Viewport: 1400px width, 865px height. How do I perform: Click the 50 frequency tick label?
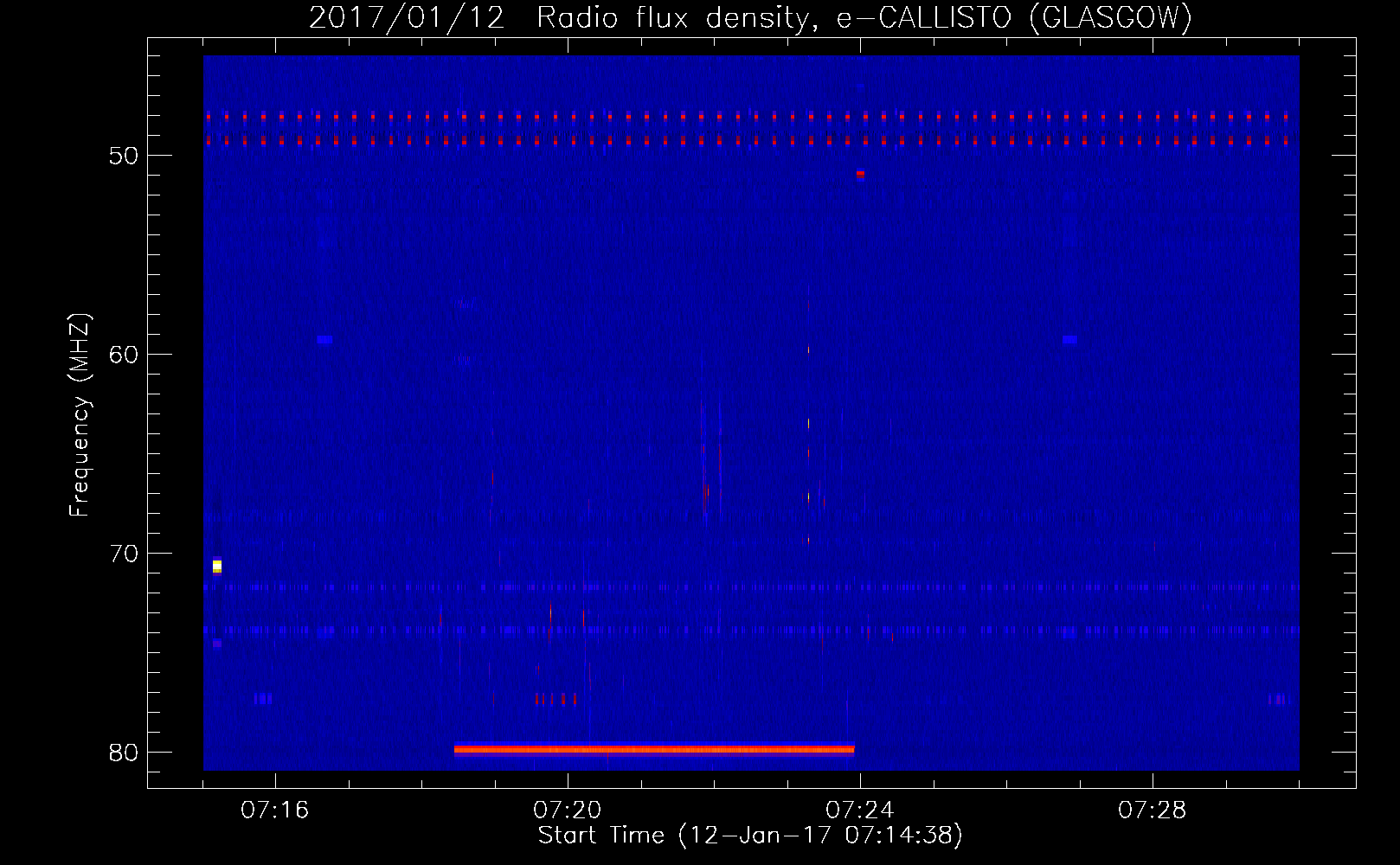pyautogui.click(x=124, y=156)
